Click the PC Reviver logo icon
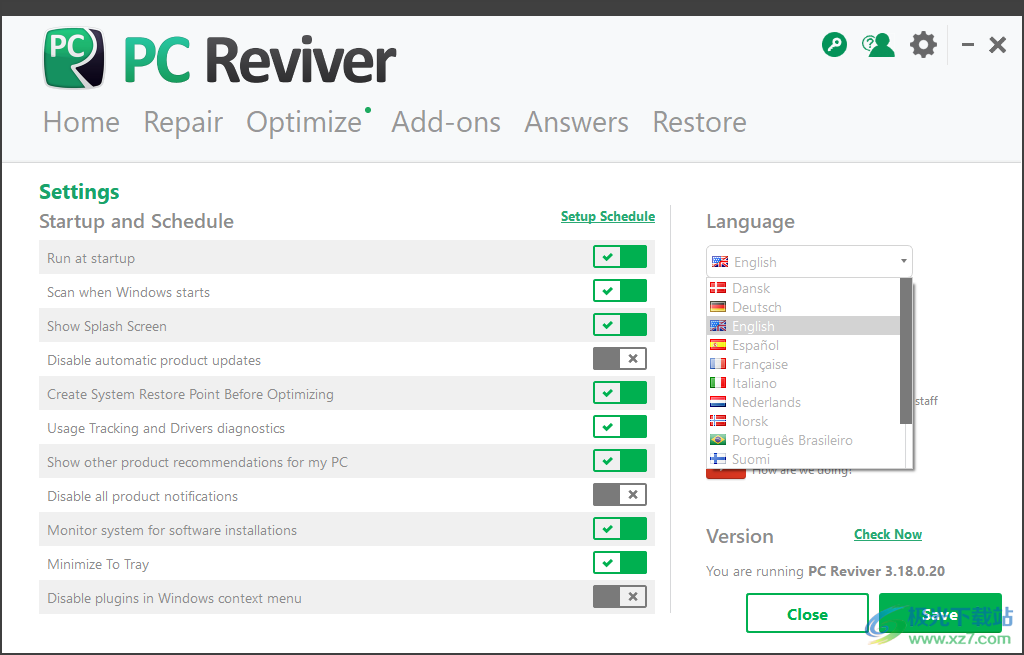This screenshot has height=655, width=1024. pyautogui.click(x=74, y=58)
